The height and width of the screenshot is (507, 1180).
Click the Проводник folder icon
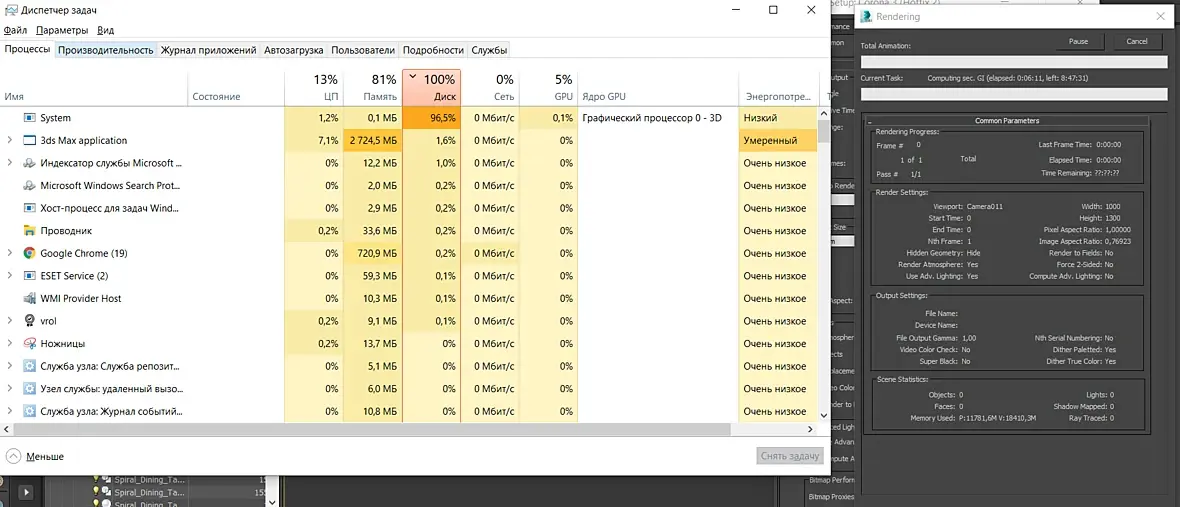point(30,231)
